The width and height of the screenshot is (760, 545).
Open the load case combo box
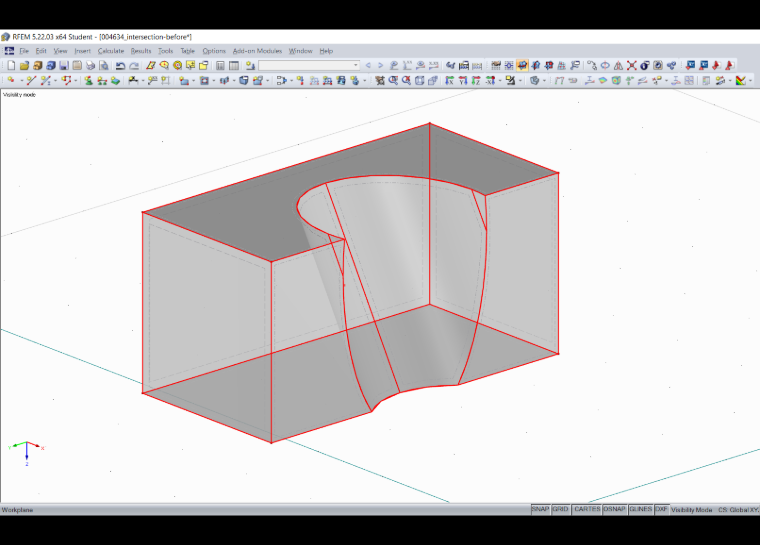point(309,65)
